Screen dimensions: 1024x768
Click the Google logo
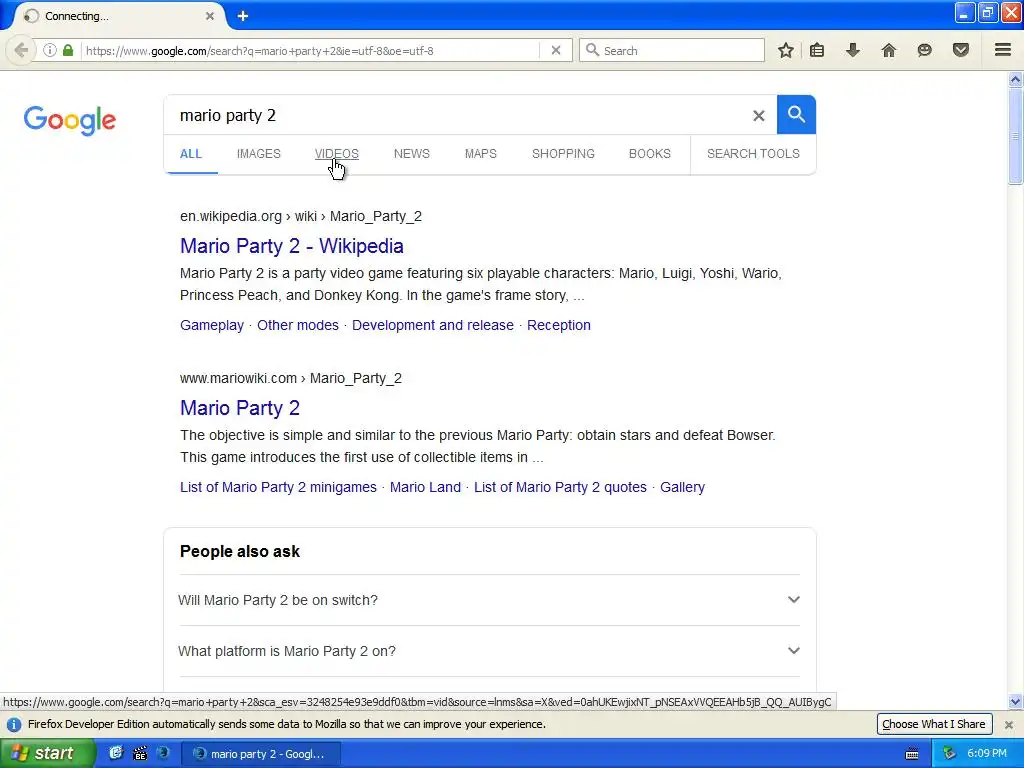point(70,120)
